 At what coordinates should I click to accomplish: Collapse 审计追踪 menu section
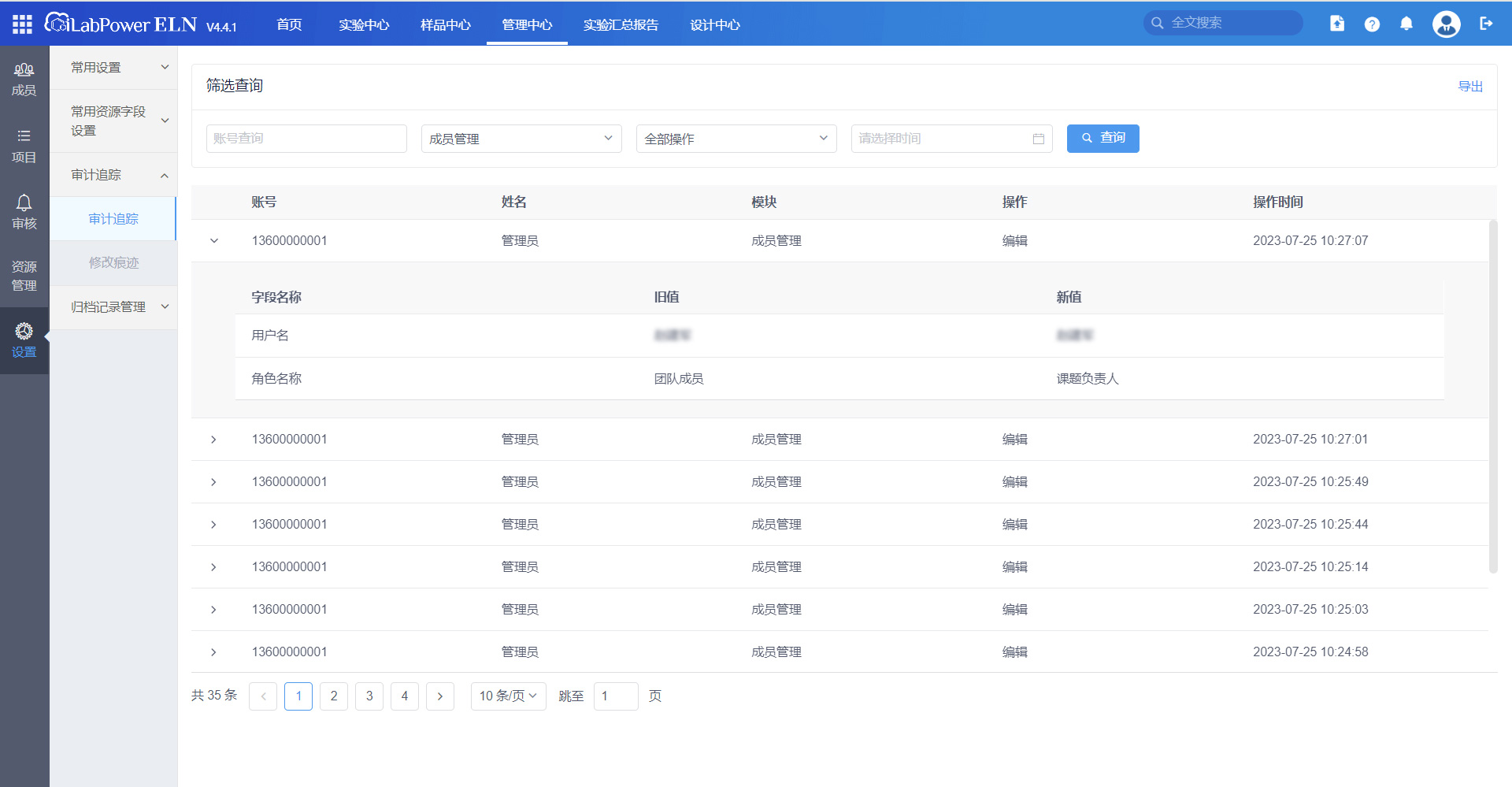[113, 175]
